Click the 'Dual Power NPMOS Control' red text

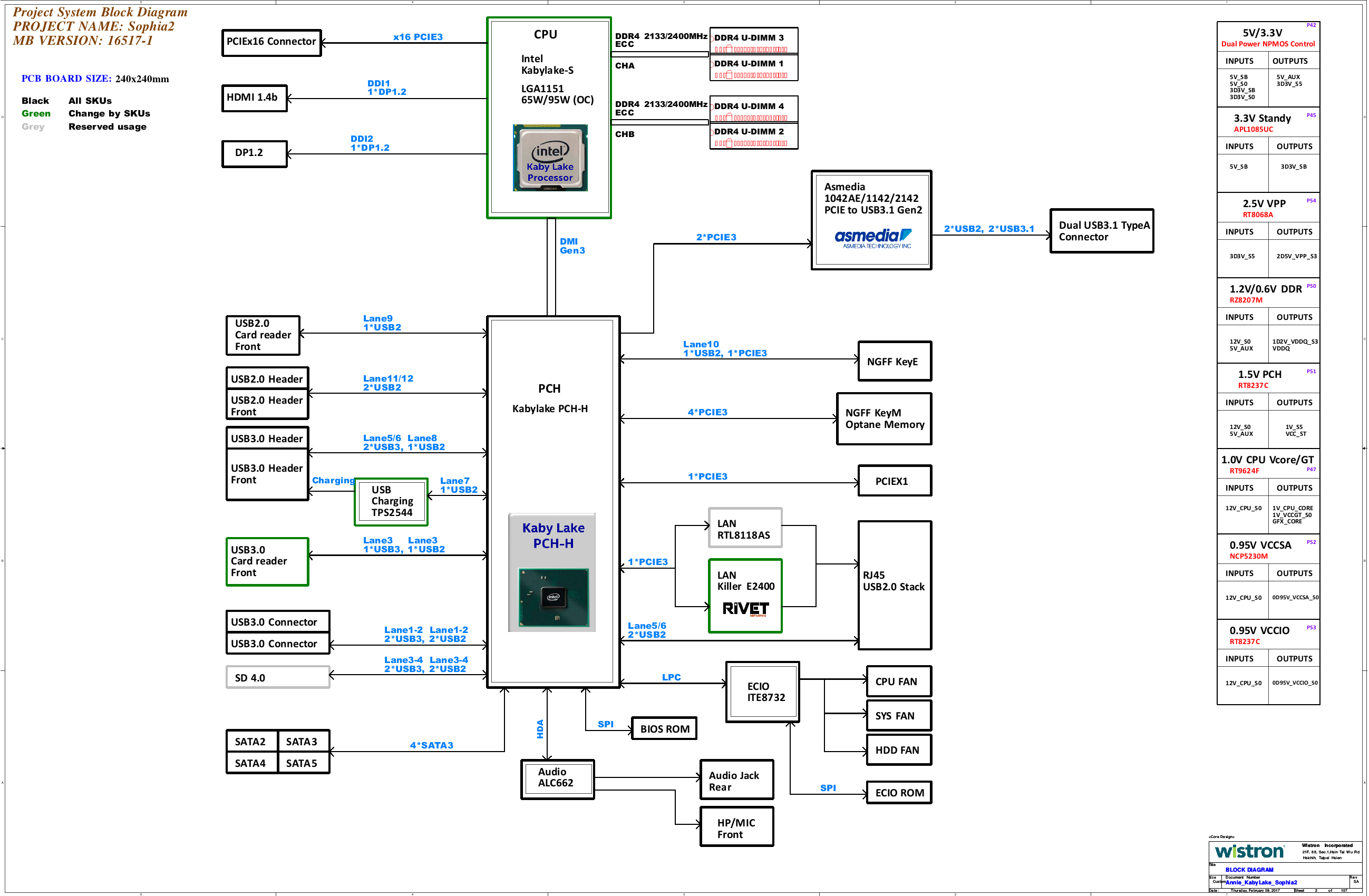click(x=1268, y=44)
